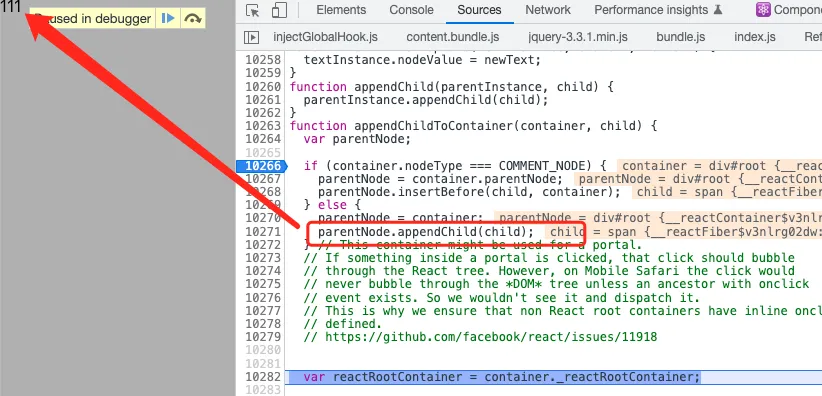The height and width of the screenshot is (396, 822).
Task: Open the Elements panel
Action: click(341, 10)
